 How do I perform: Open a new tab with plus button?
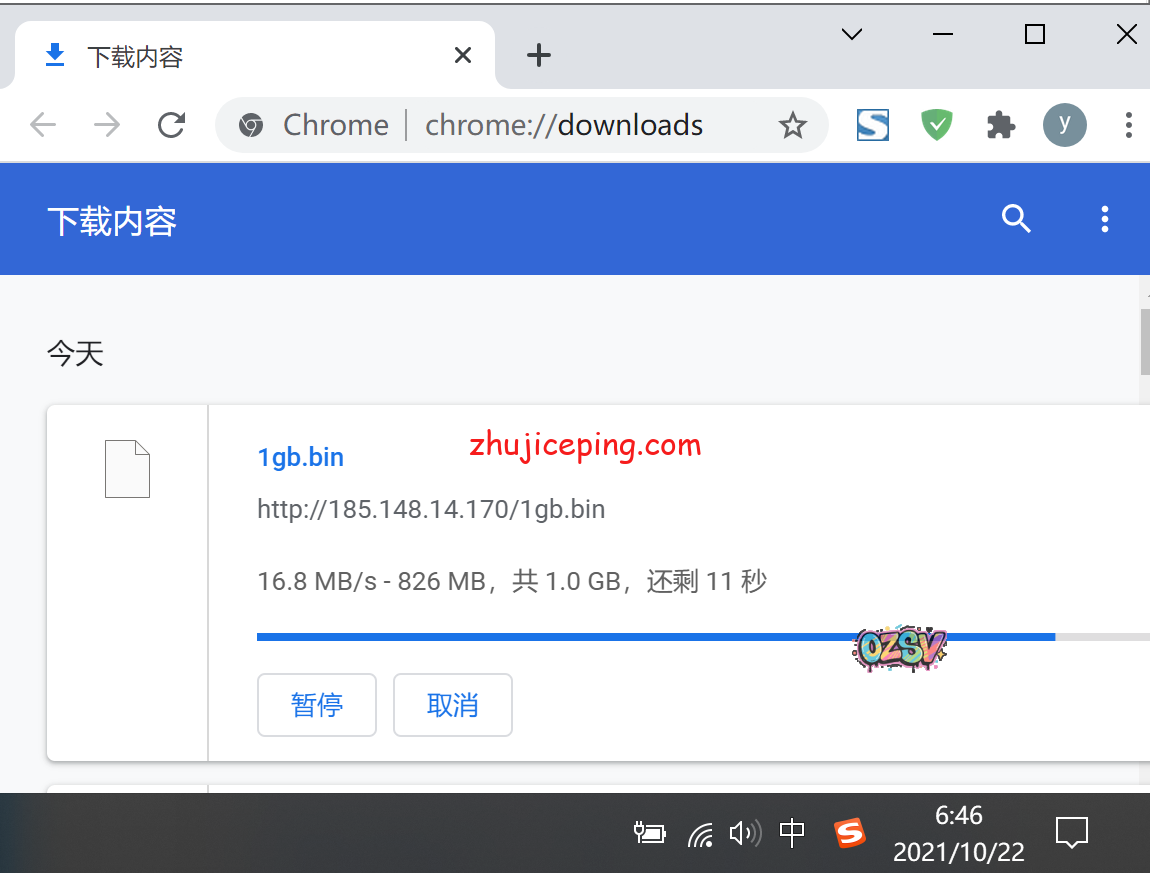539,56
